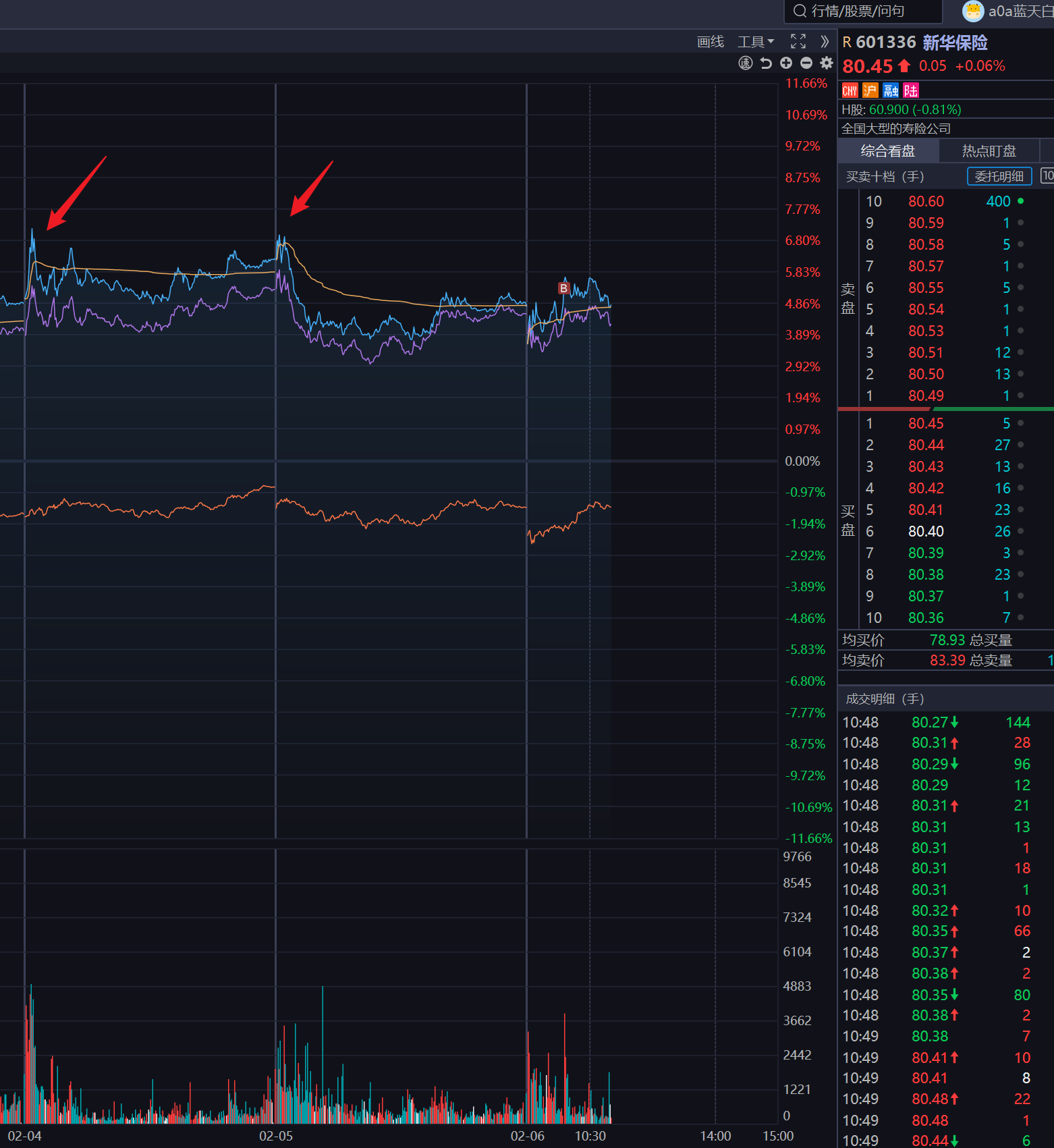Click the CNY currency badge
Screen dimensions: 1054x1148
(850, 90)
